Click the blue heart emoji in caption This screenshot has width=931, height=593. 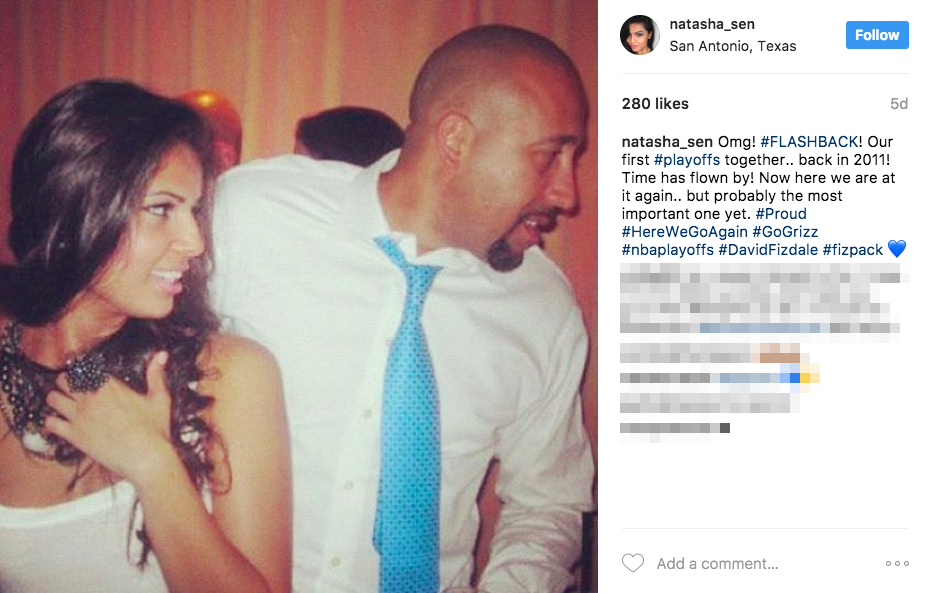point(897,249)
